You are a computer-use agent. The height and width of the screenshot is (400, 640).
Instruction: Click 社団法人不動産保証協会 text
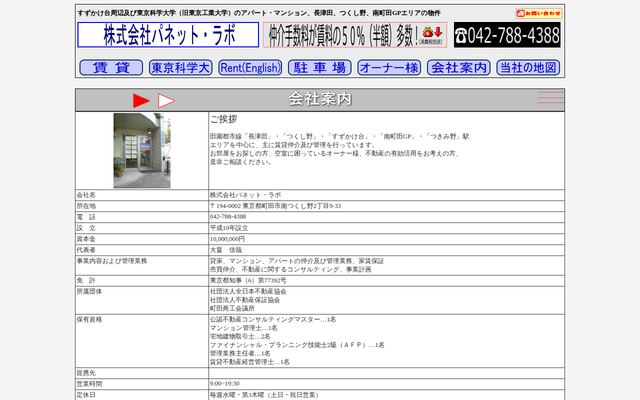[x=245, y=300]
